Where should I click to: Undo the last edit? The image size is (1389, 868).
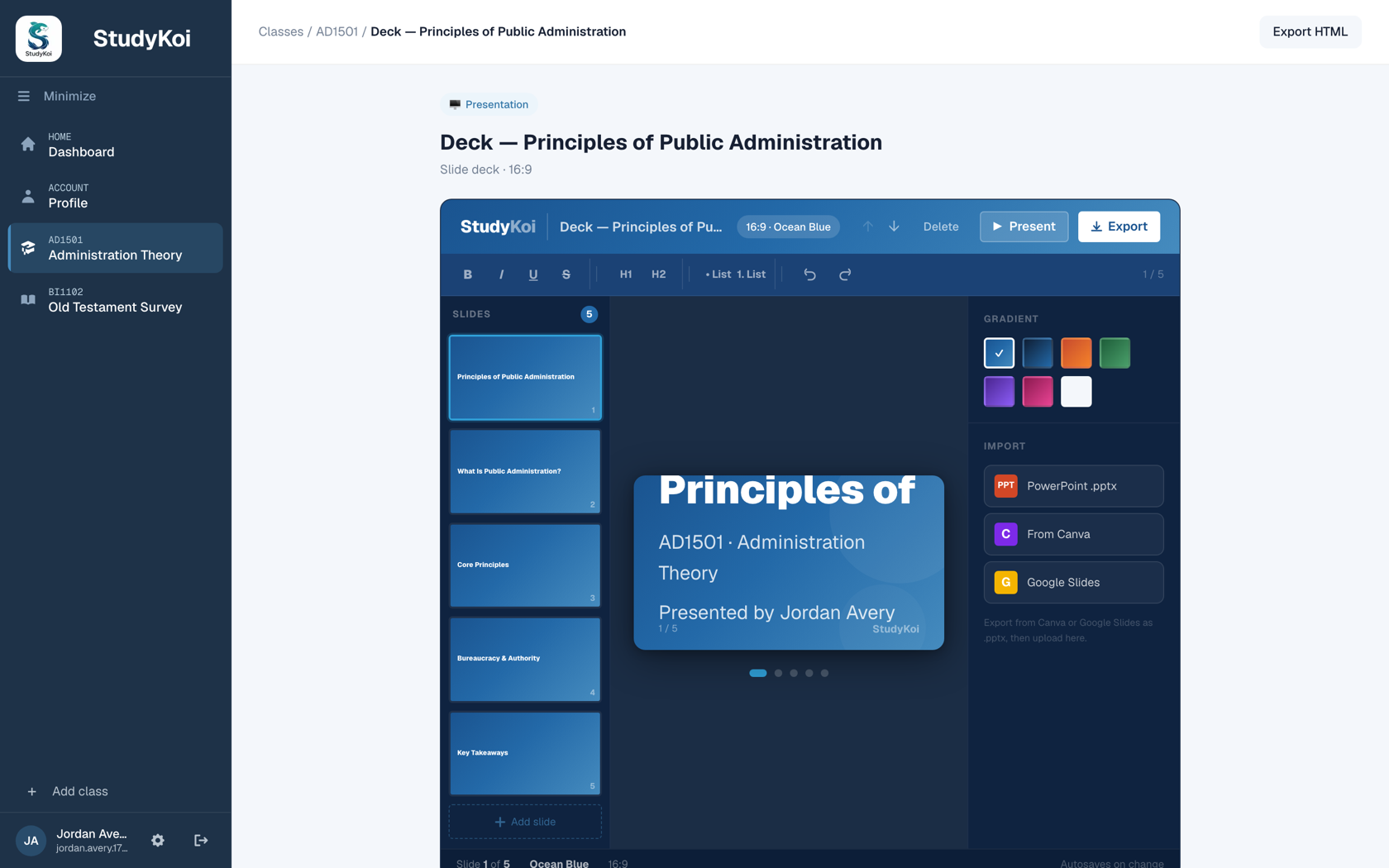810,274
